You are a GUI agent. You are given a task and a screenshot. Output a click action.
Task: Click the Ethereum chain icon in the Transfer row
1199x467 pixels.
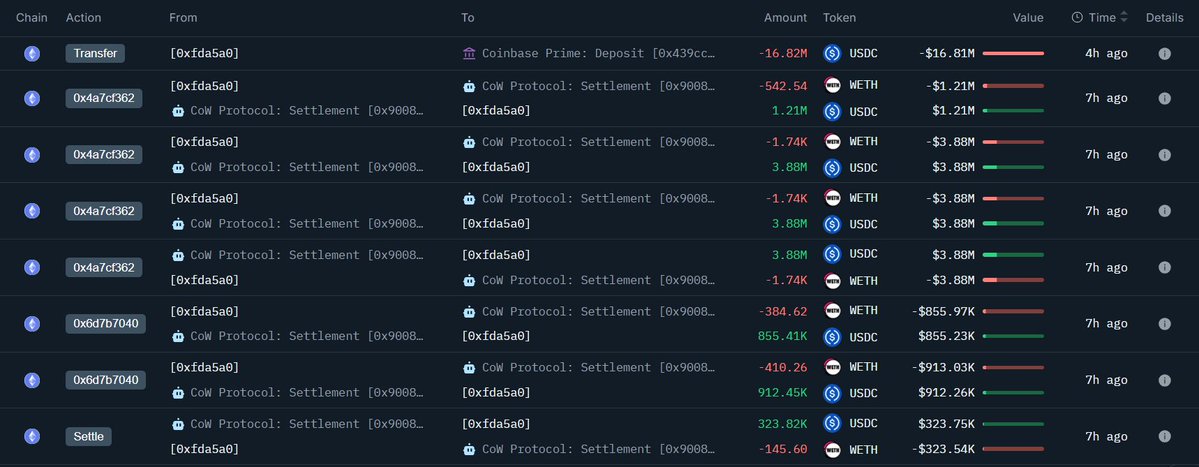32,54
